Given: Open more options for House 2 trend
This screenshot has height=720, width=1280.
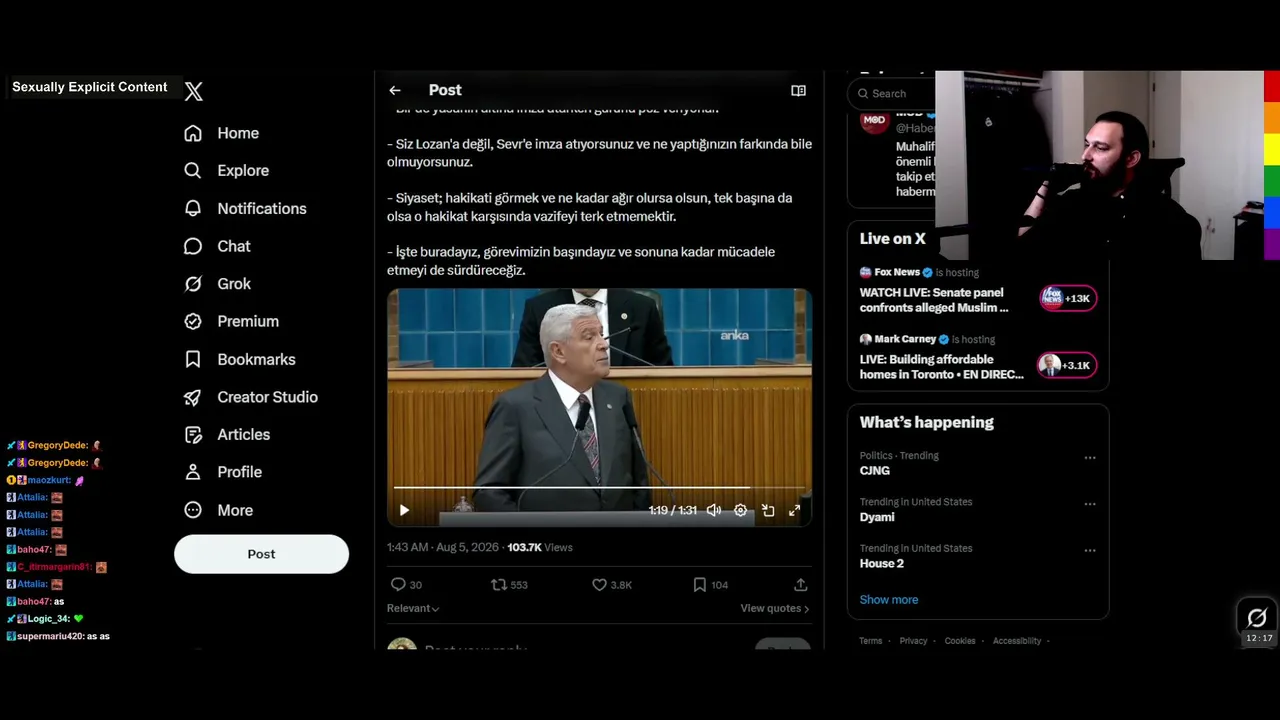Looking at the screenshot, I should 1090,550.
